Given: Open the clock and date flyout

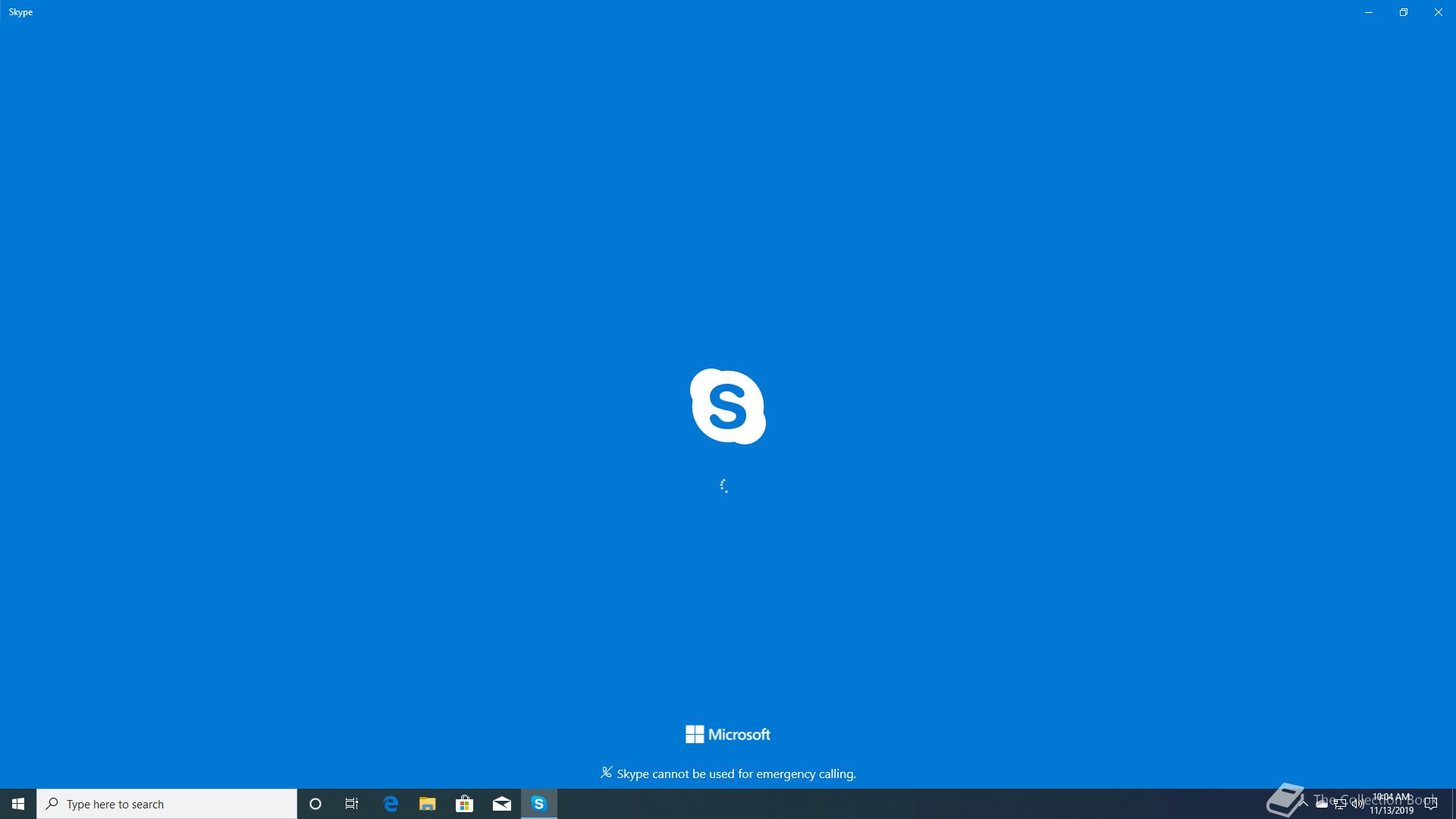Looking at the screenshot, I should [x=1392, y=804].
